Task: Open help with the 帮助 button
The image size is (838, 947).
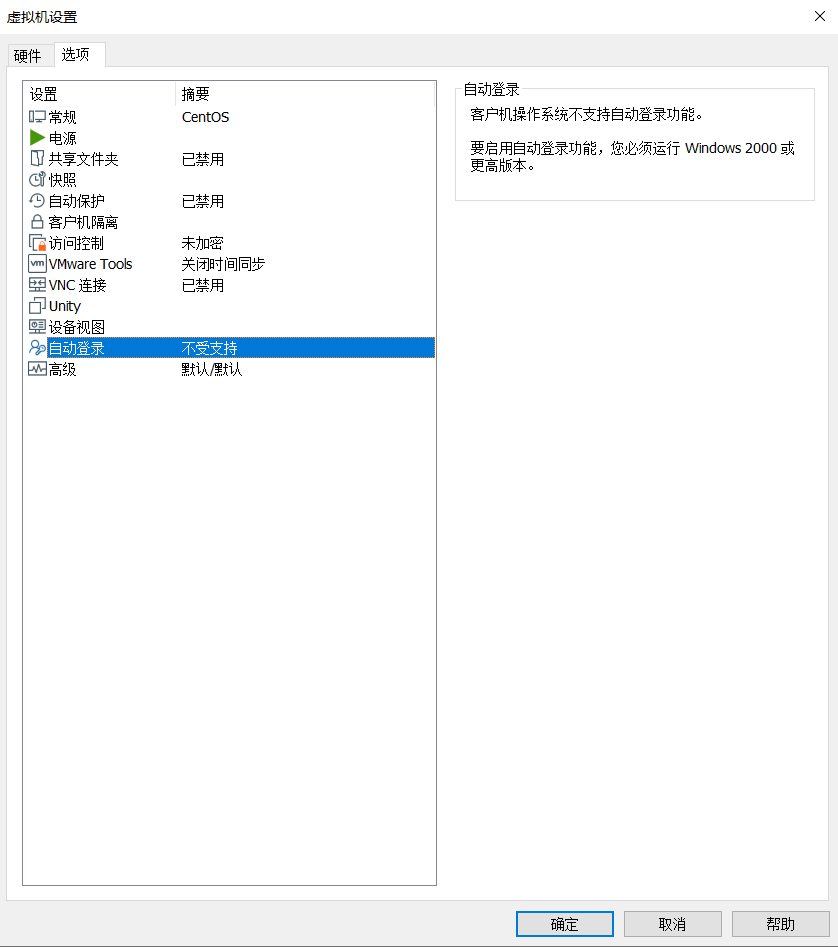Action: pos(780,924)
